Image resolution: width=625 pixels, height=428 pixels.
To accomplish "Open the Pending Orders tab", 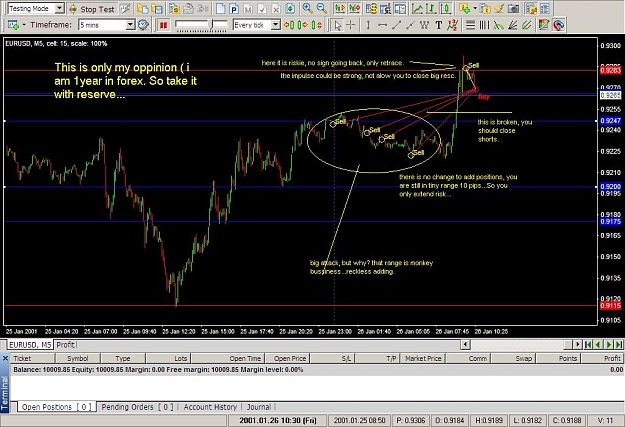I will (137, 407).
